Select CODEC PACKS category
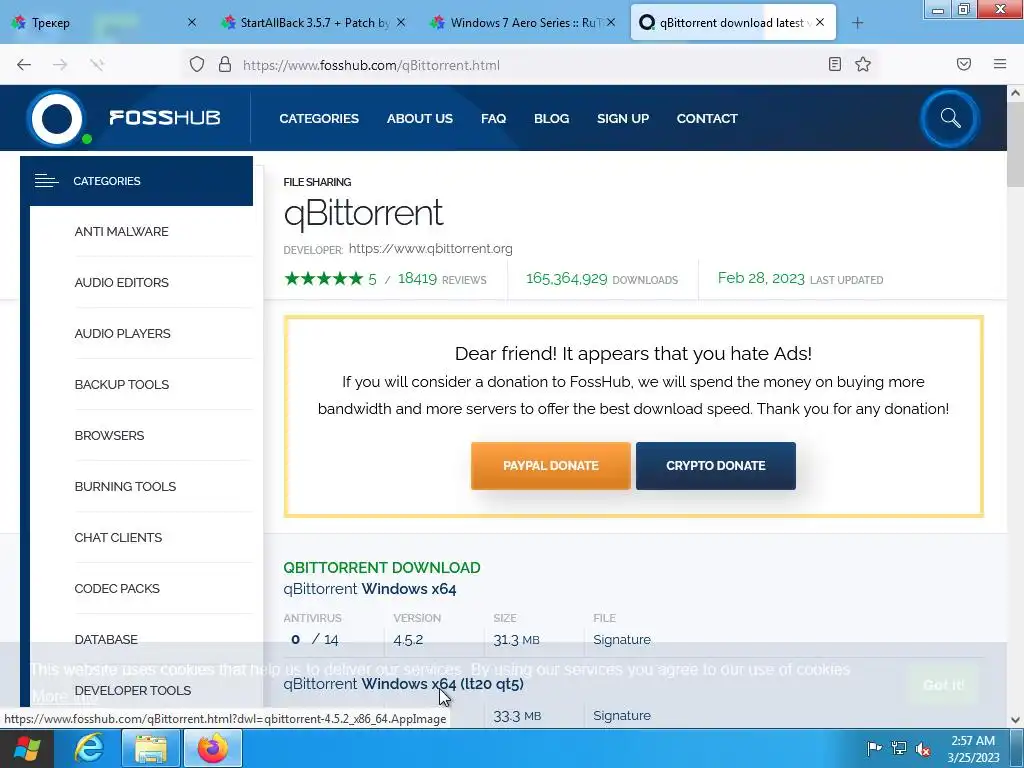Image resolution: width=1024 pixels, height=768 pixels. coord(117,588)
